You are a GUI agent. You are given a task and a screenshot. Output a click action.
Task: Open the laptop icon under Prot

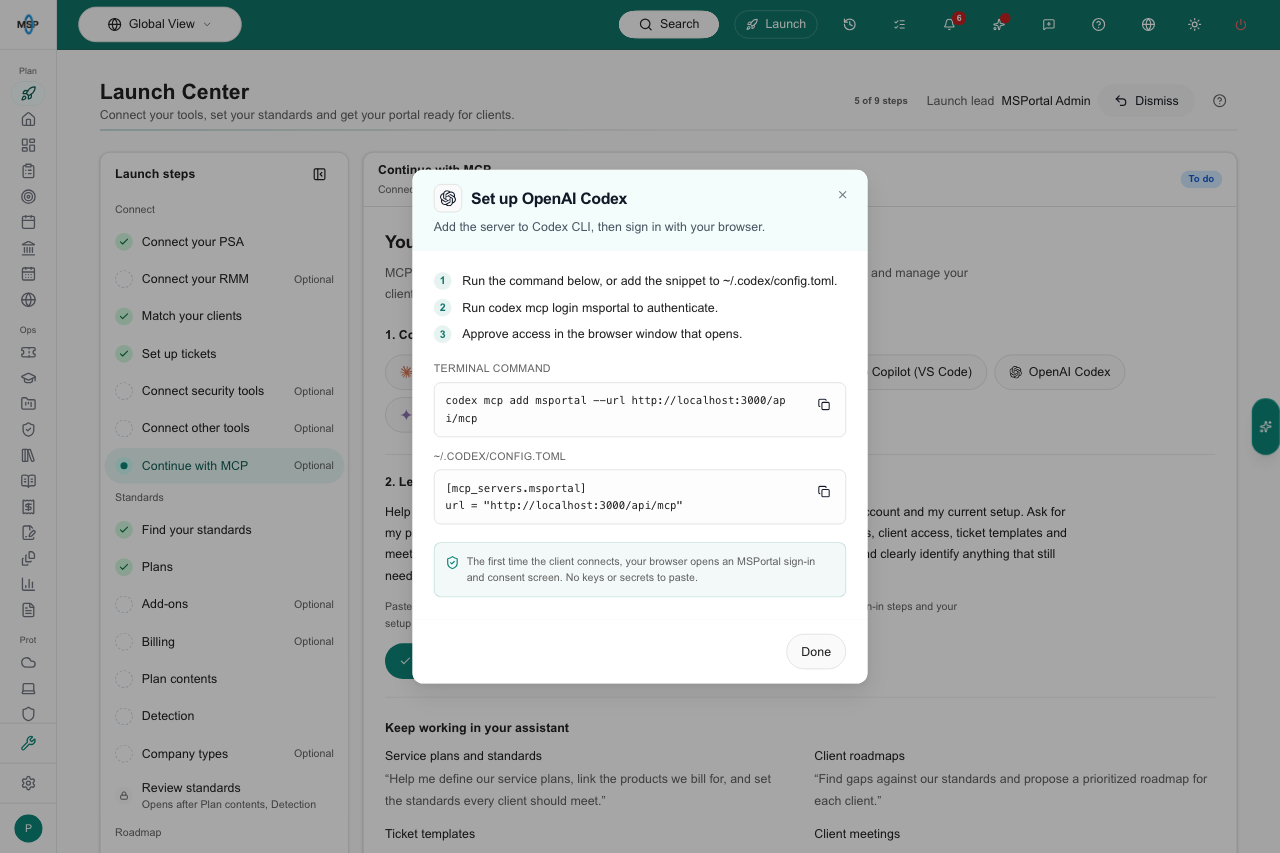click(x=28, y=688)
